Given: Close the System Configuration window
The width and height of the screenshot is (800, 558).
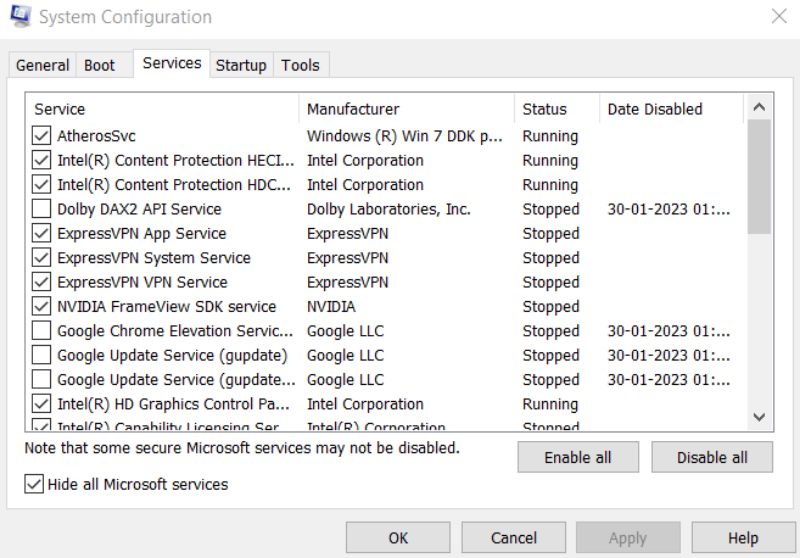Looking at the screenshot, I should [779, 16].
